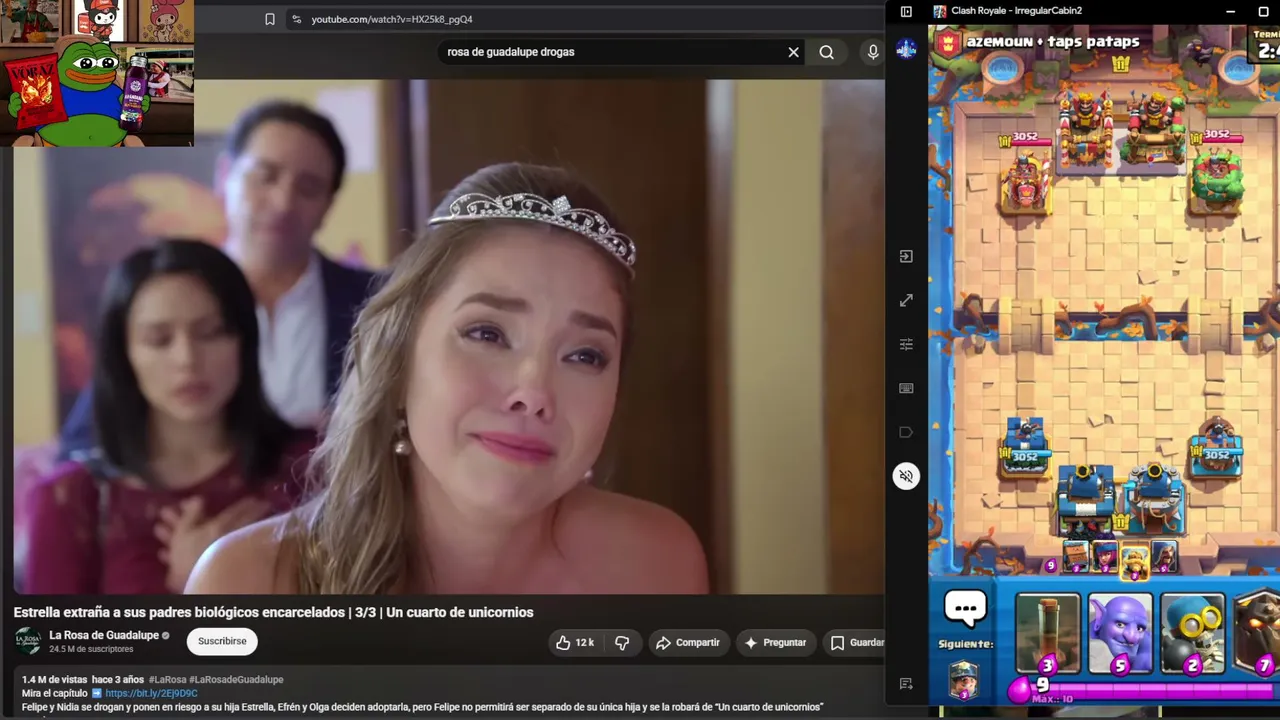Follow the bit.ly/2Ej9D9C link in description

point(151,693)
